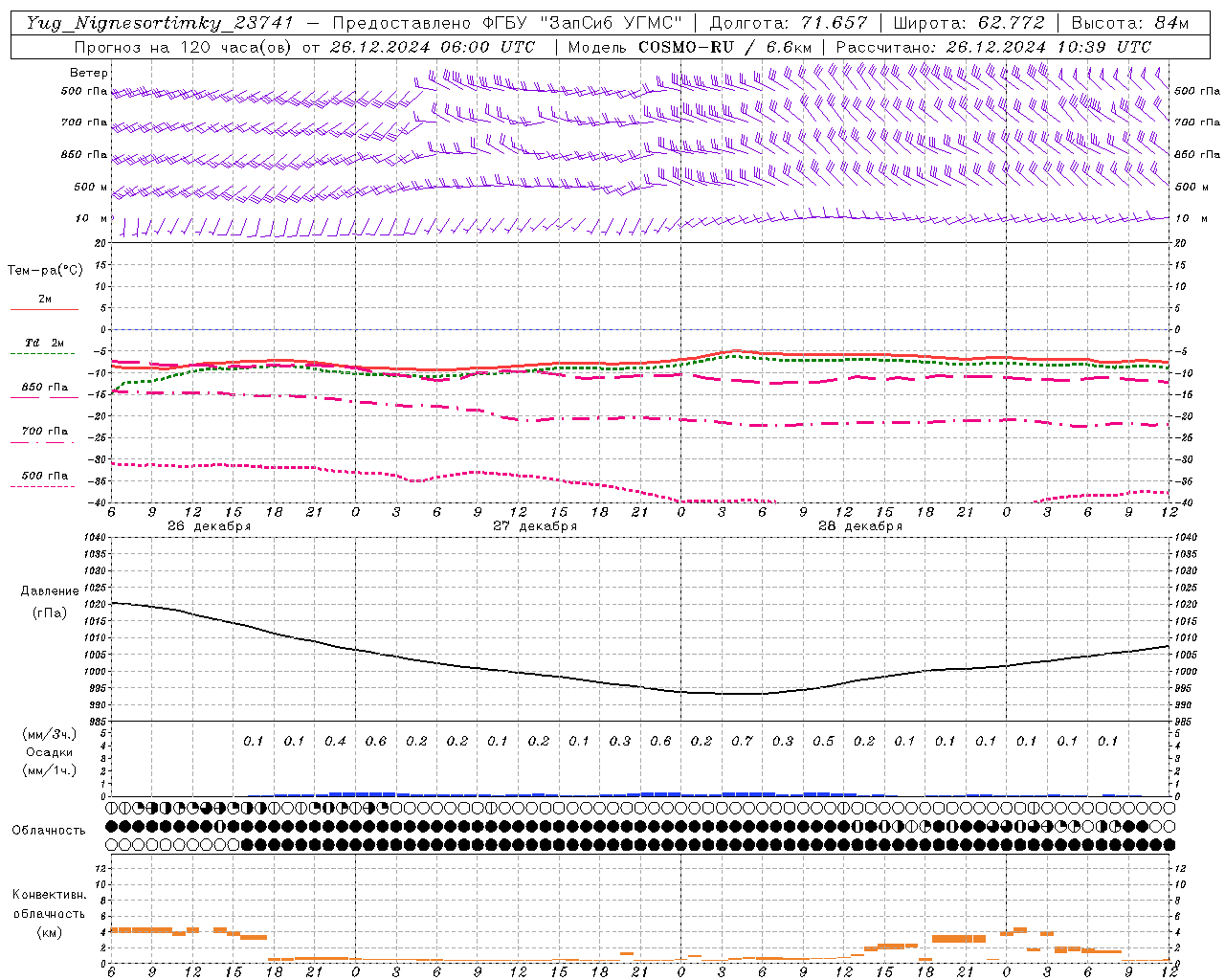Click the dash-dot 700 гПа temperature legend entry
Viewport: 1225px width, 980px height.
click(45, 432)
